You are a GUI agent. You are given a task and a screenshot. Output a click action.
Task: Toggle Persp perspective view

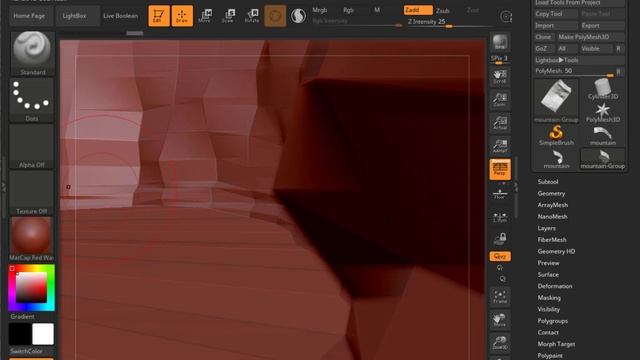500,169
